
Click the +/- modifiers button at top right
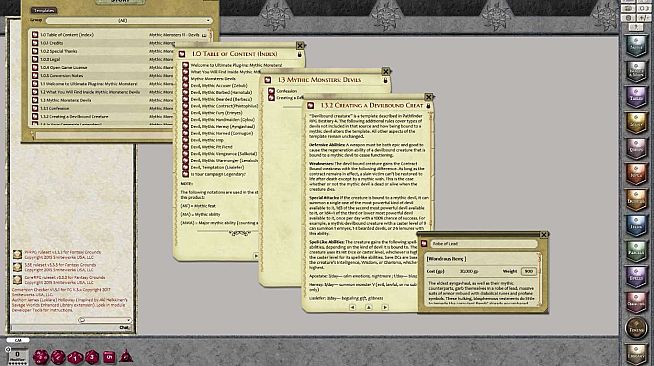[645, 18]
